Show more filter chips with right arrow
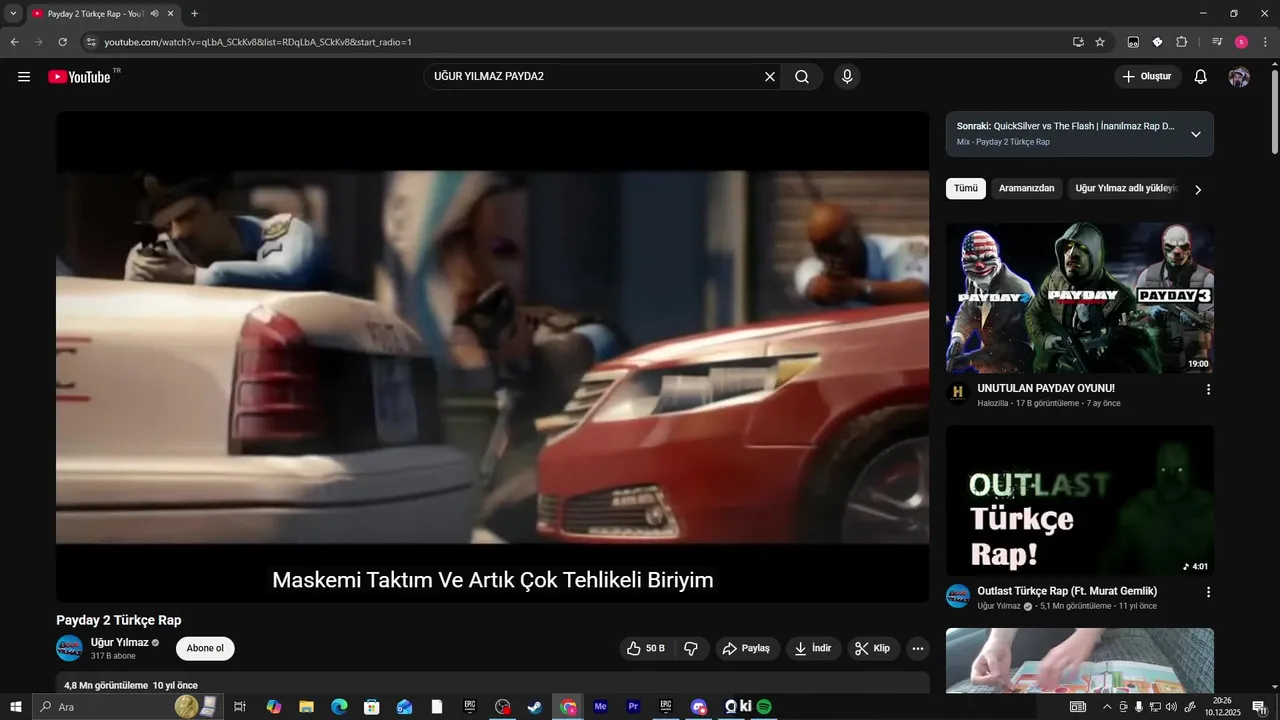This screenshot has height=720, width=1280. [1198, 189]
